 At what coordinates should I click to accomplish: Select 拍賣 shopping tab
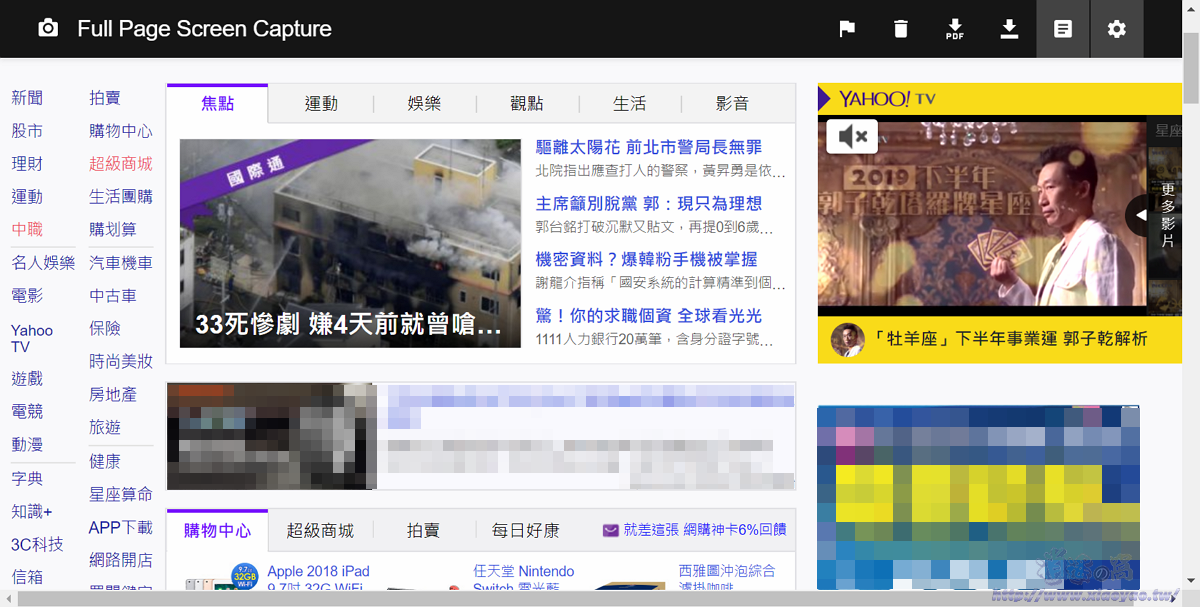point(423,530)
